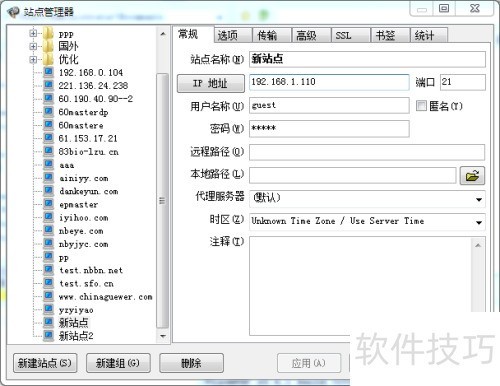The width and height of the screenshot is (500, 386).
Task: Select the 新站点 tree entry
Action: (x=74, y=323)
